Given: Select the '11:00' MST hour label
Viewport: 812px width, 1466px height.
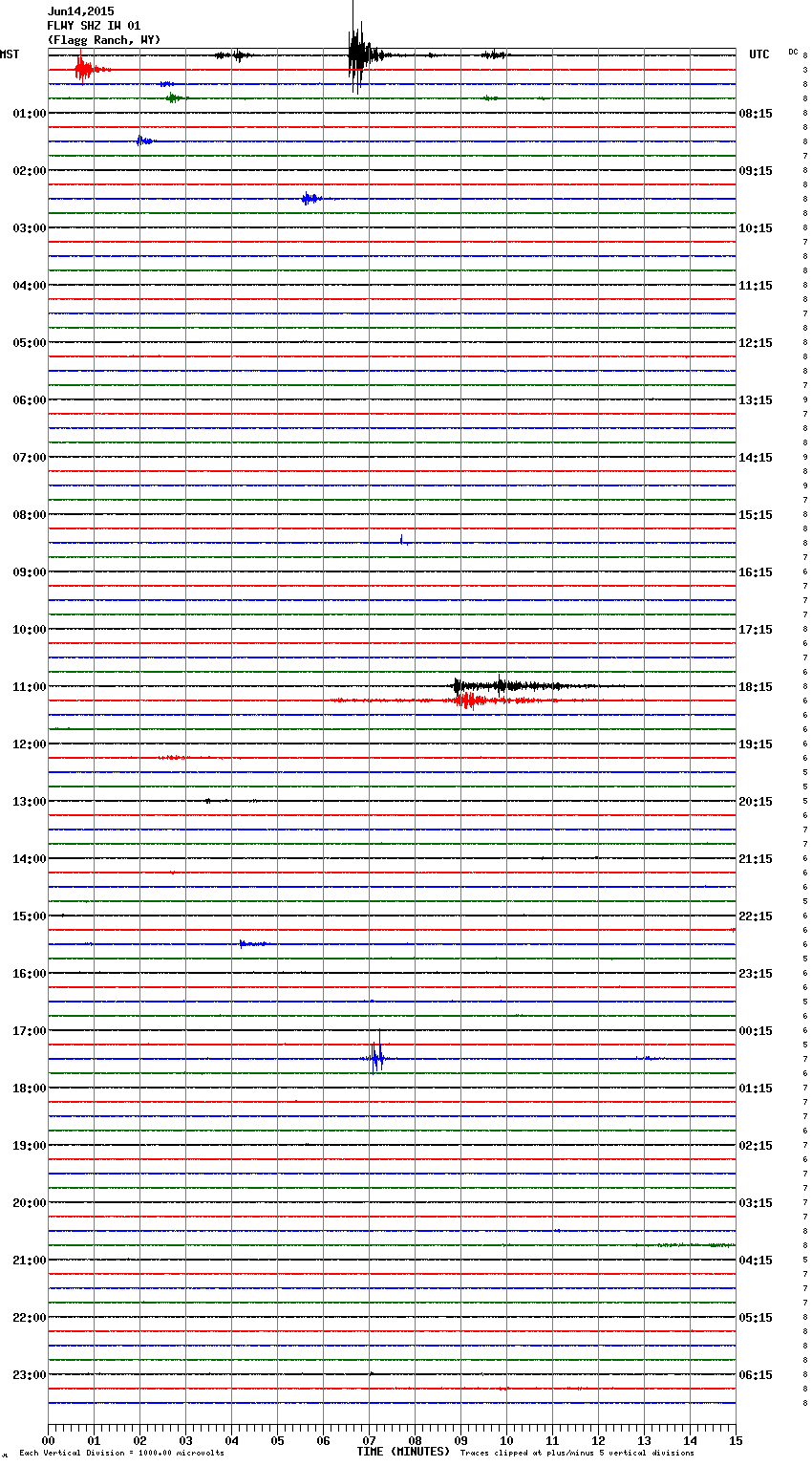Looking at the screenshot, I should point(30,687).
